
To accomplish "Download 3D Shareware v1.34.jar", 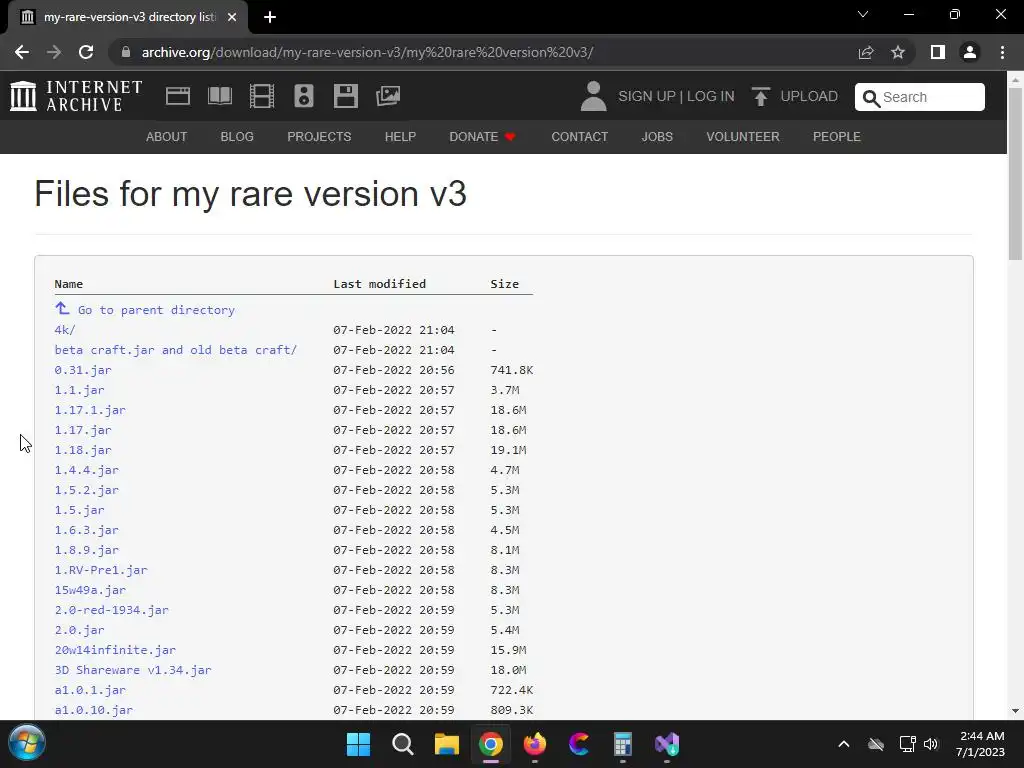I will point(133,670).
